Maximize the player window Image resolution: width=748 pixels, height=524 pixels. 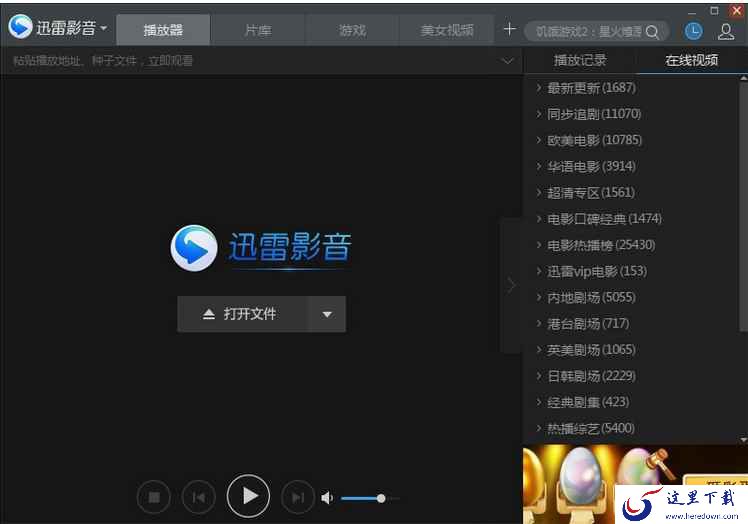pos(714,10)
